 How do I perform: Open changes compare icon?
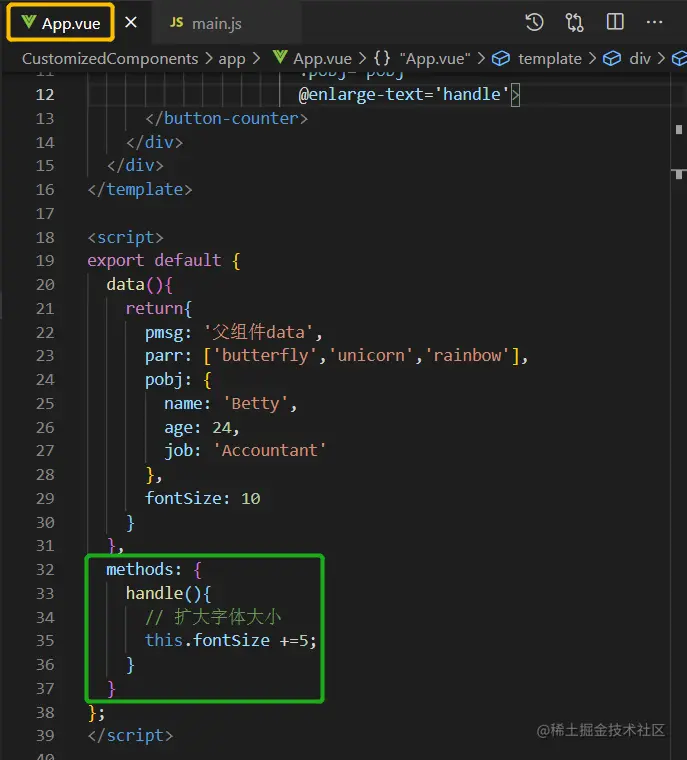(x=575, y=22)
